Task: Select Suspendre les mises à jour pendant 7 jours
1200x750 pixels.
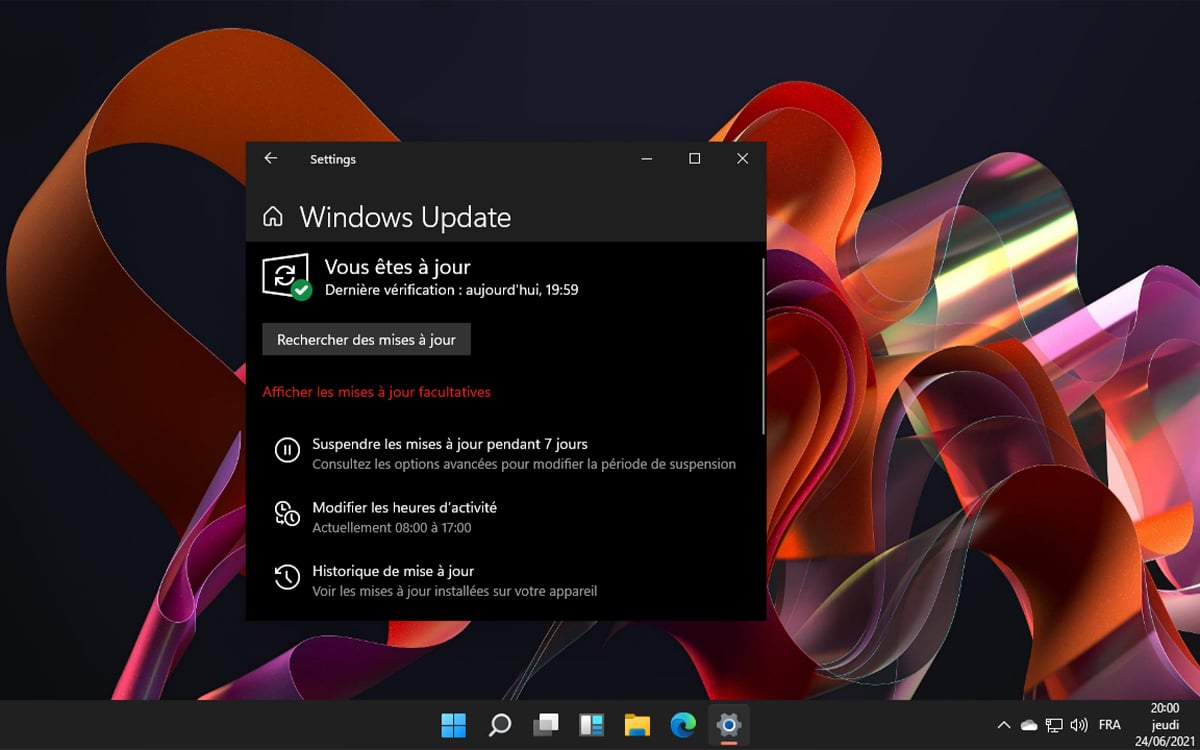Action: (x=449, y=444)
